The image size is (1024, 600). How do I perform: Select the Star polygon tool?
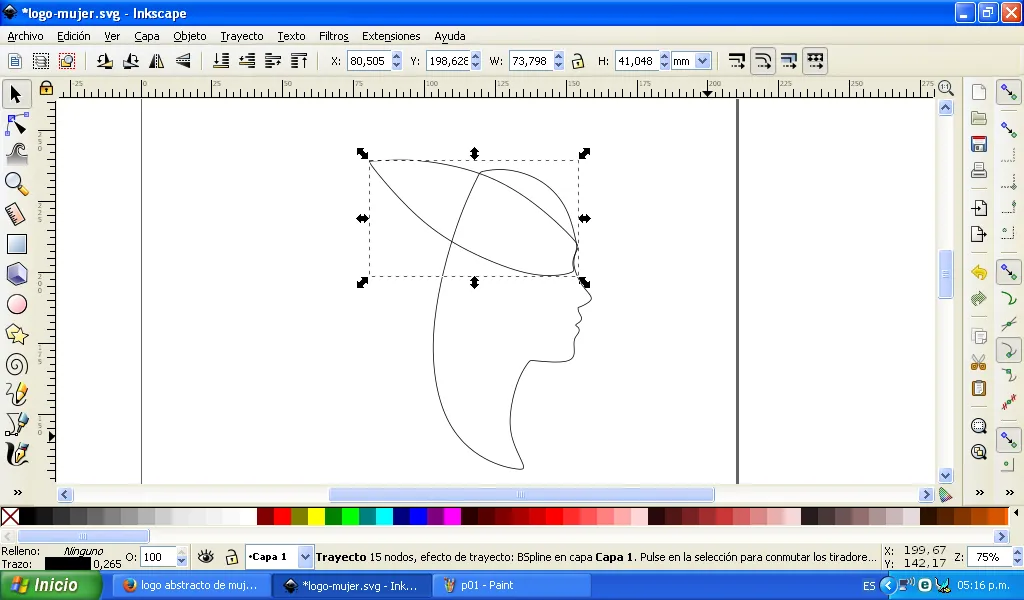click(x=16, y=334)
